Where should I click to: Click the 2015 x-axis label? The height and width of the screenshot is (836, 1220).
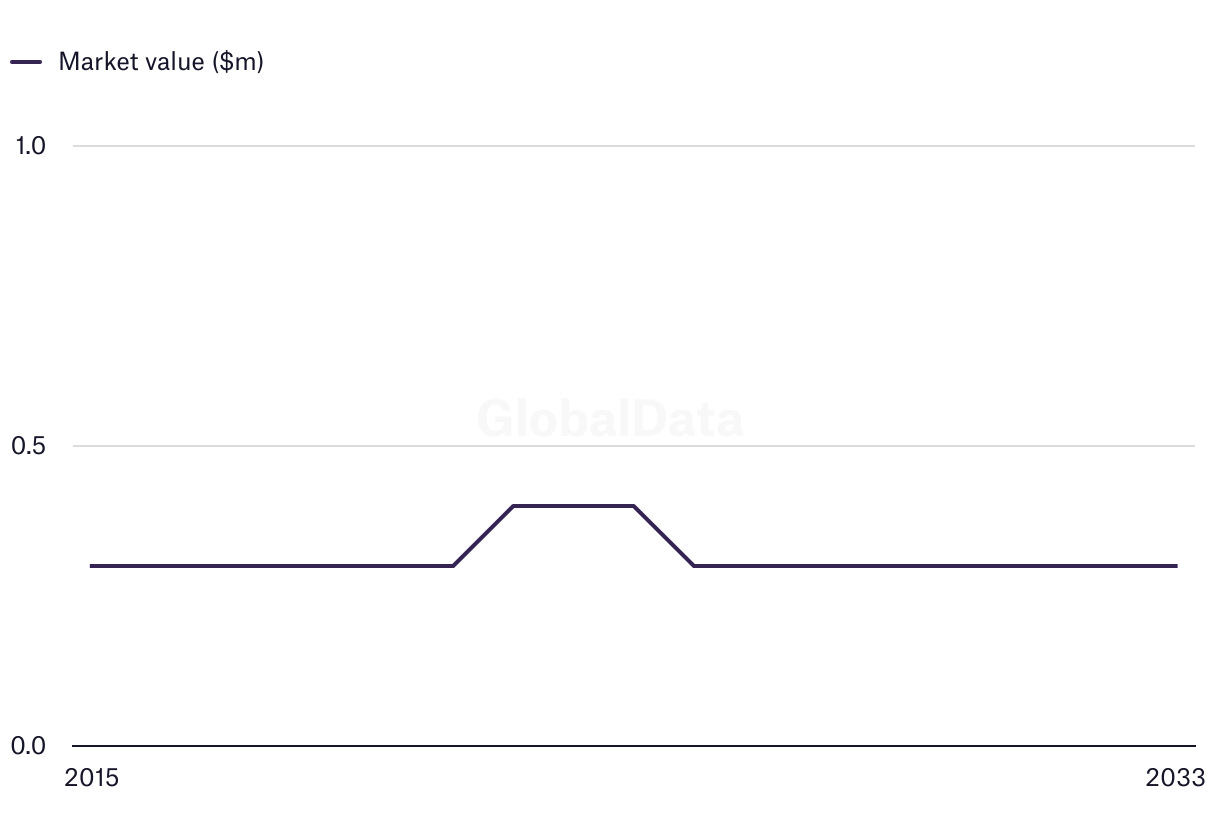(91, 778)
